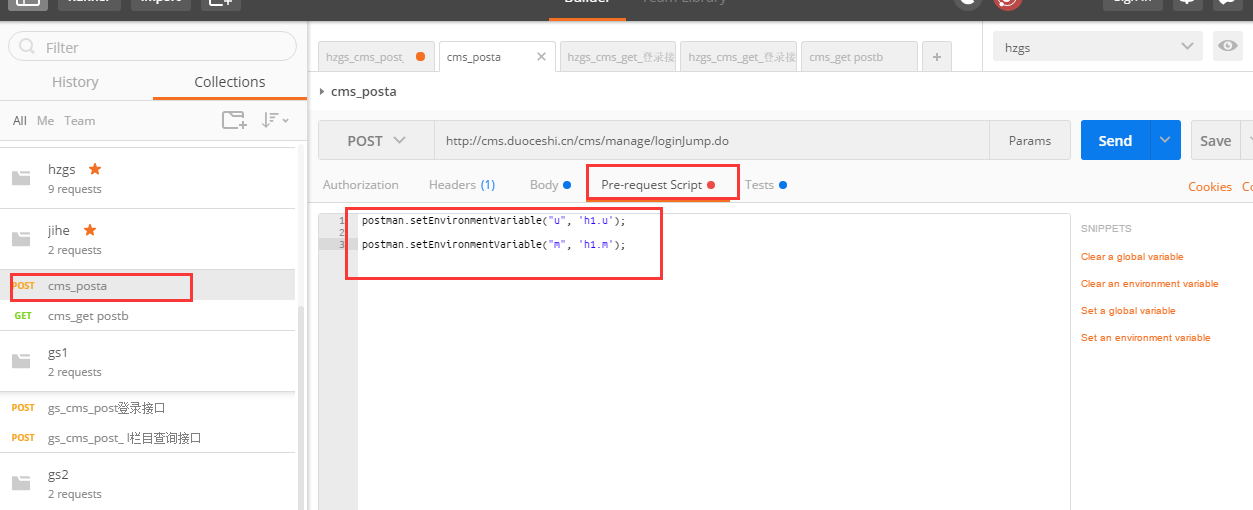The image size is (1253, 510).
Task: Open the collection sort order icon
Action: (x=275, y=120)
